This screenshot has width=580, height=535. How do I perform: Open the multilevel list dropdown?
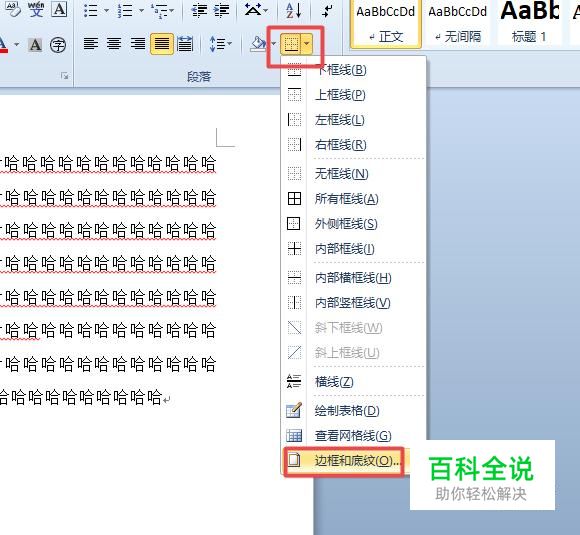pyautogui.click(x=163, y=10)
